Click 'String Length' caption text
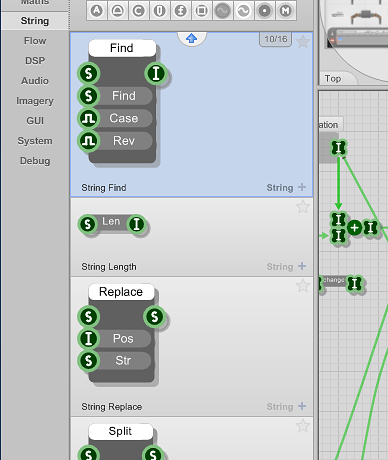Image resolution: width=388 pixels, height=460 pixels. pyautogui.click(x=109, y=267)
